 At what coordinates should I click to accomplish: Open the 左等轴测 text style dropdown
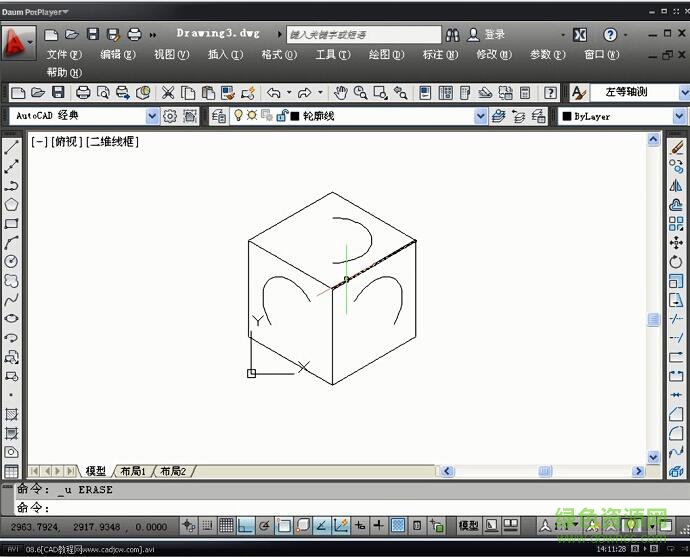pyautogui.click(x=680, y=93)
